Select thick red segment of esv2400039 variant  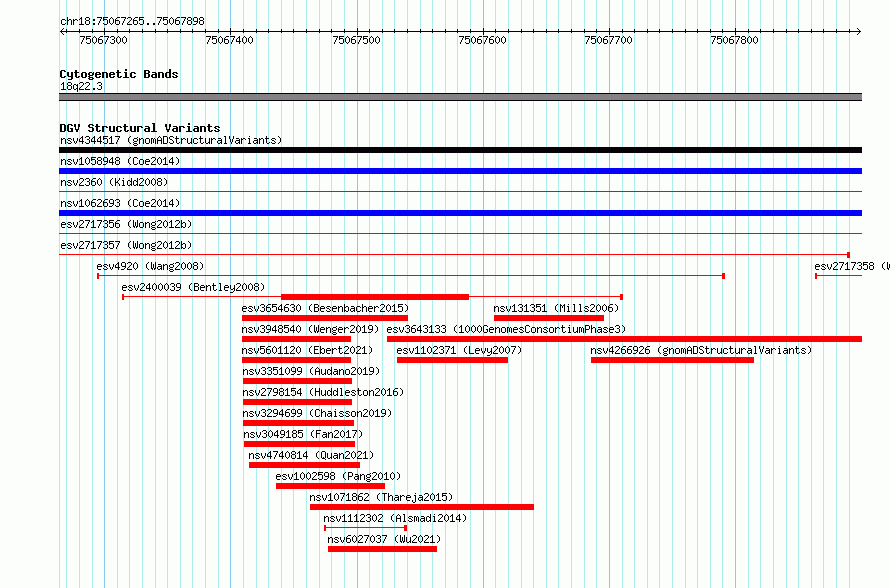pyautogui.click(x=375, y=297)
